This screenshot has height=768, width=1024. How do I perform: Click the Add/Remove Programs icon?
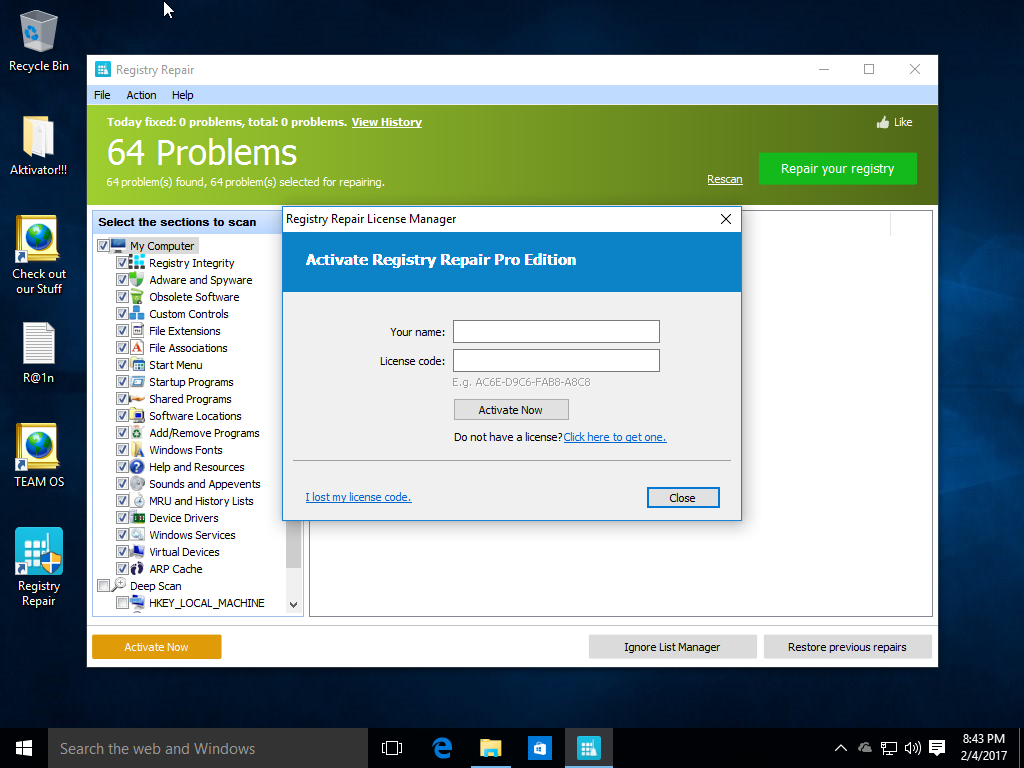click(x=137, y=432)
